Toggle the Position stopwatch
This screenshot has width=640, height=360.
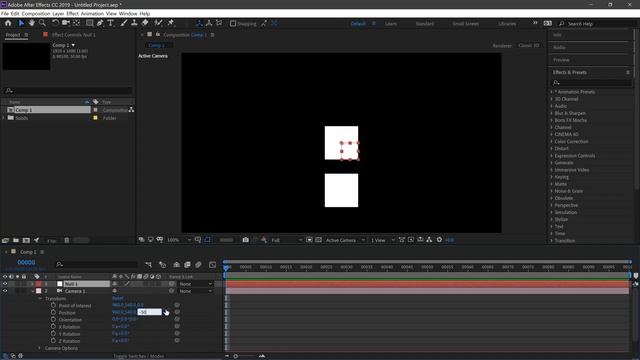[53, 312]
